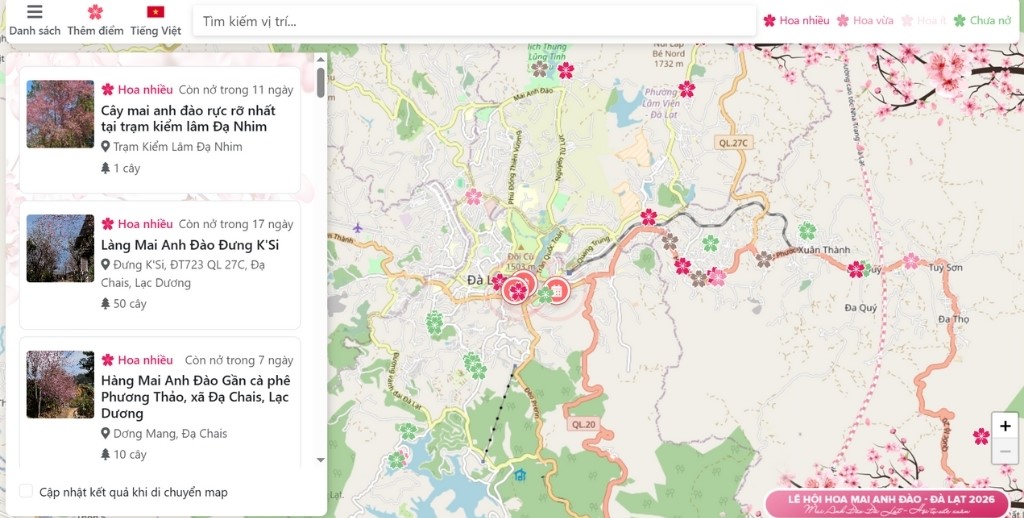This screenshot has width=1024, height=518.
Task: Open Làng Mai Anh Đào Đưng K'Si listing
Action: [x=190, y=245]
